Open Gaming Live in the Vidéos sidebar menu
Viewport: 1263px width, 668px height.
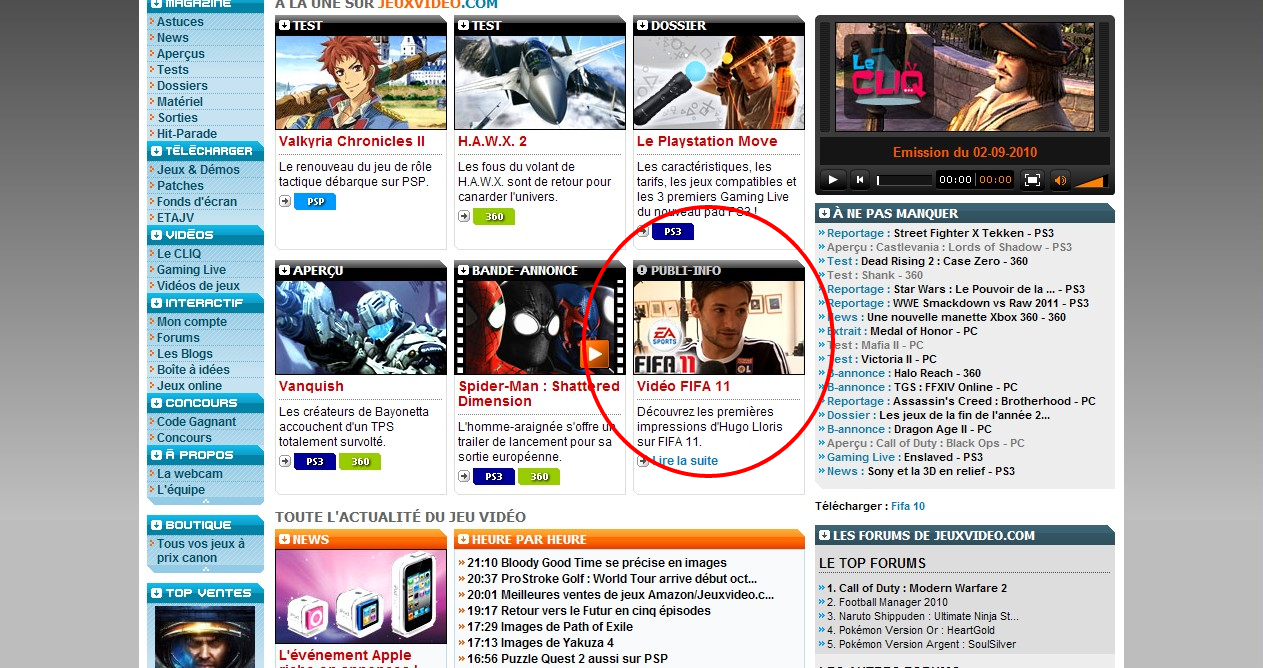pos(192,270)
